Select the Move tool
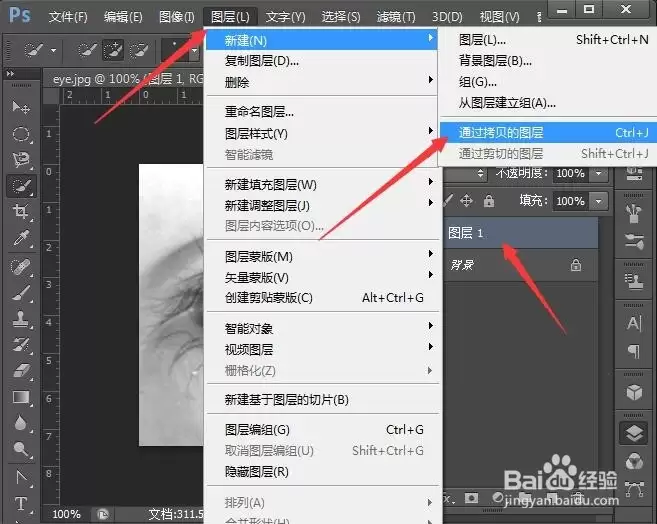 [x=21, y=107]
